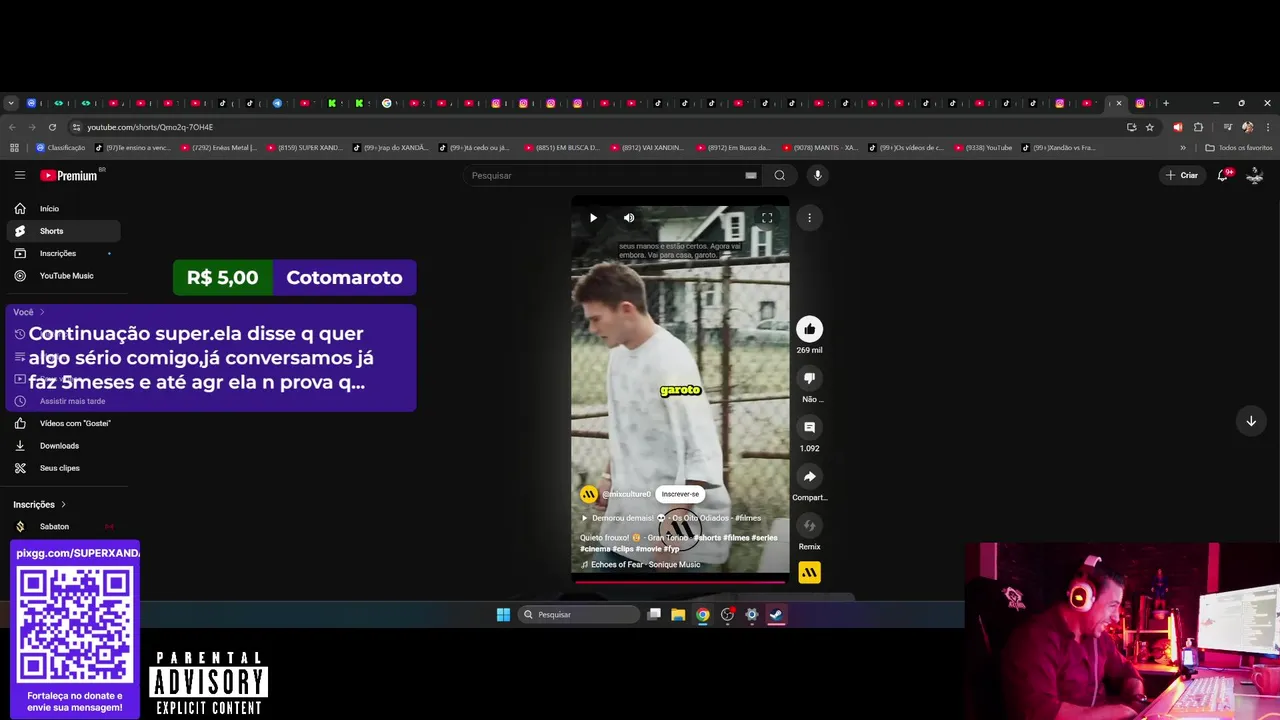Go back in Chrome

pyautogui.click(x=12, y=127)
